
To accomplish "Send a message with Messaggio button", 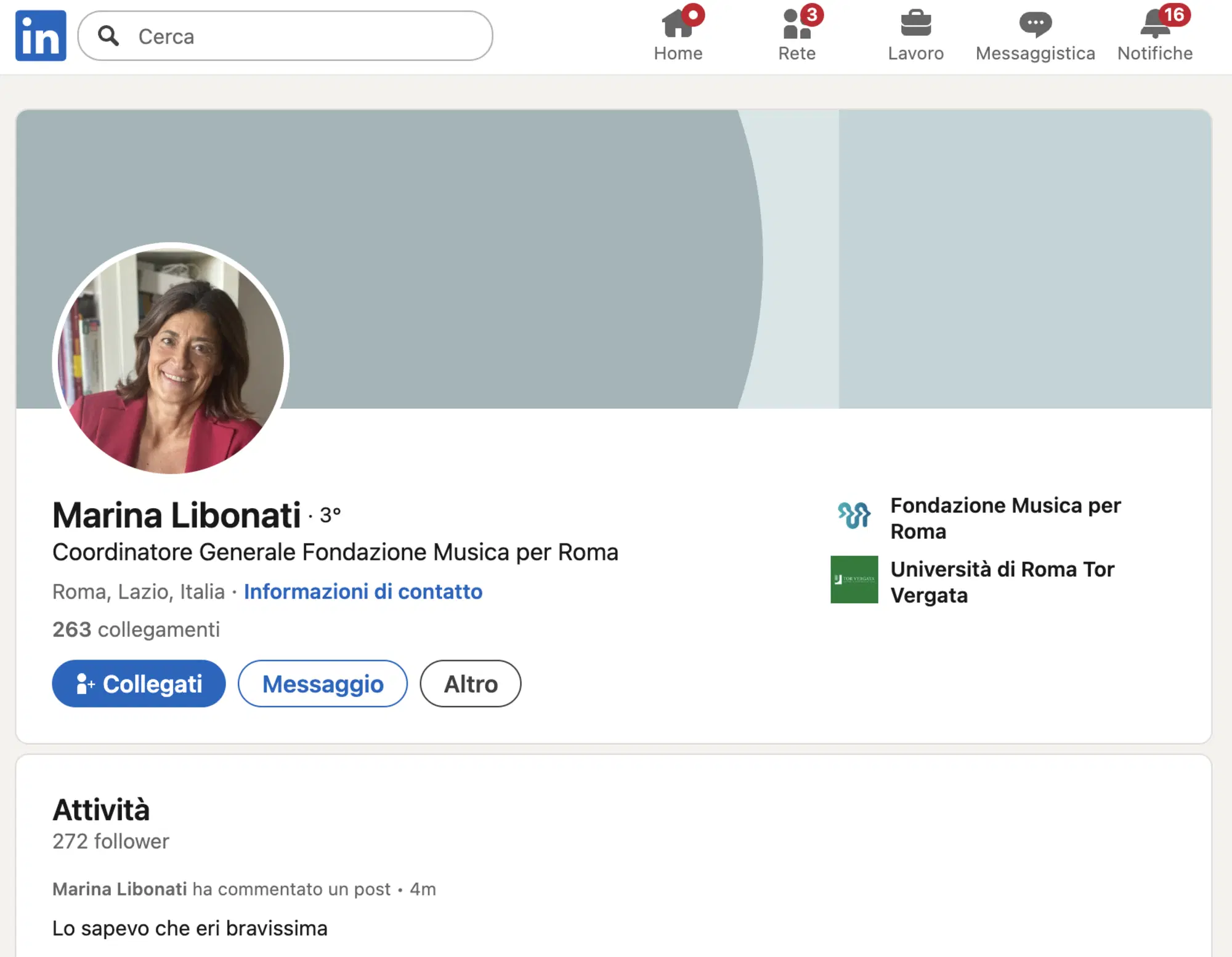I will point(323,684).
